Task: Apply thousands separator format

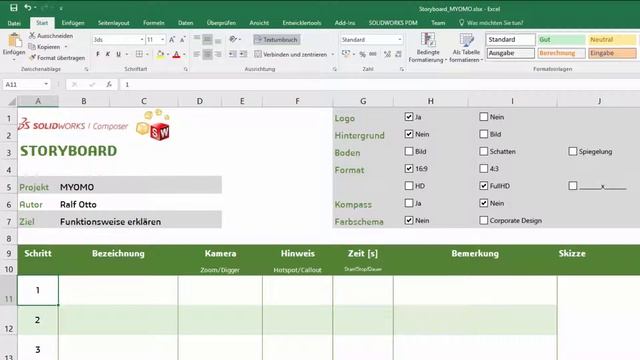Action: click(373, 54)
